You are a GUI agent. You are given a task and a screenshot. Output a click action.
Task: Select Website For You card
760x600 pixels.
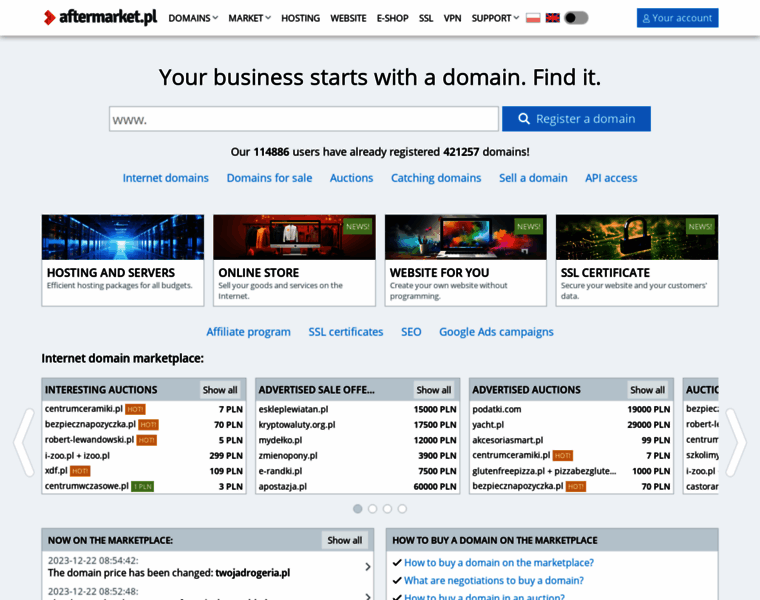coord(466,260)
